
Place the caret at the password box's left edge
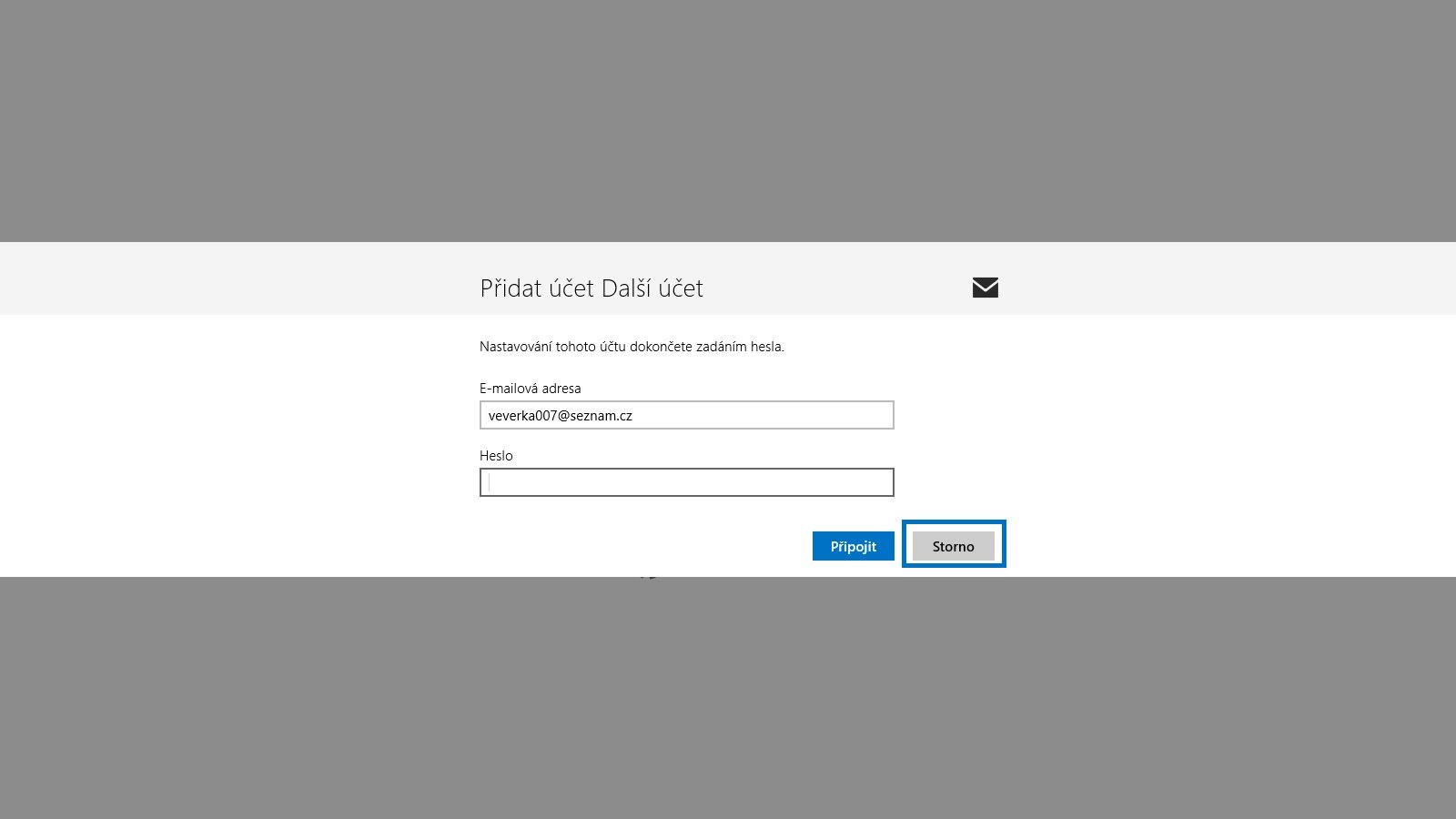pyautogui.click(x=490, y=482)
